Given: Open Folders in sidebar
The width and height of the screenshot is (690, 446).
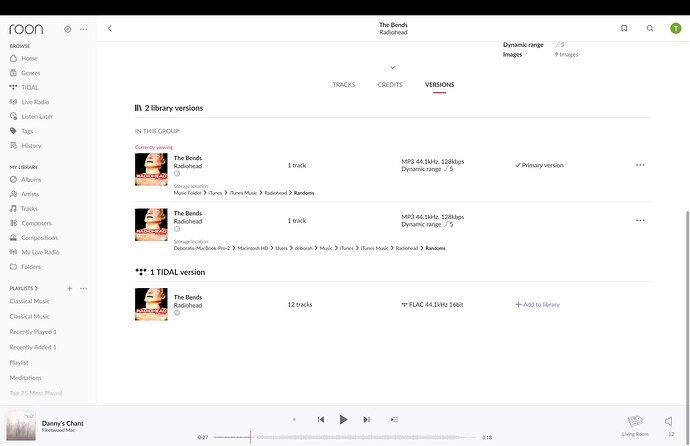Looking at the screenshot, I should 25,266.
